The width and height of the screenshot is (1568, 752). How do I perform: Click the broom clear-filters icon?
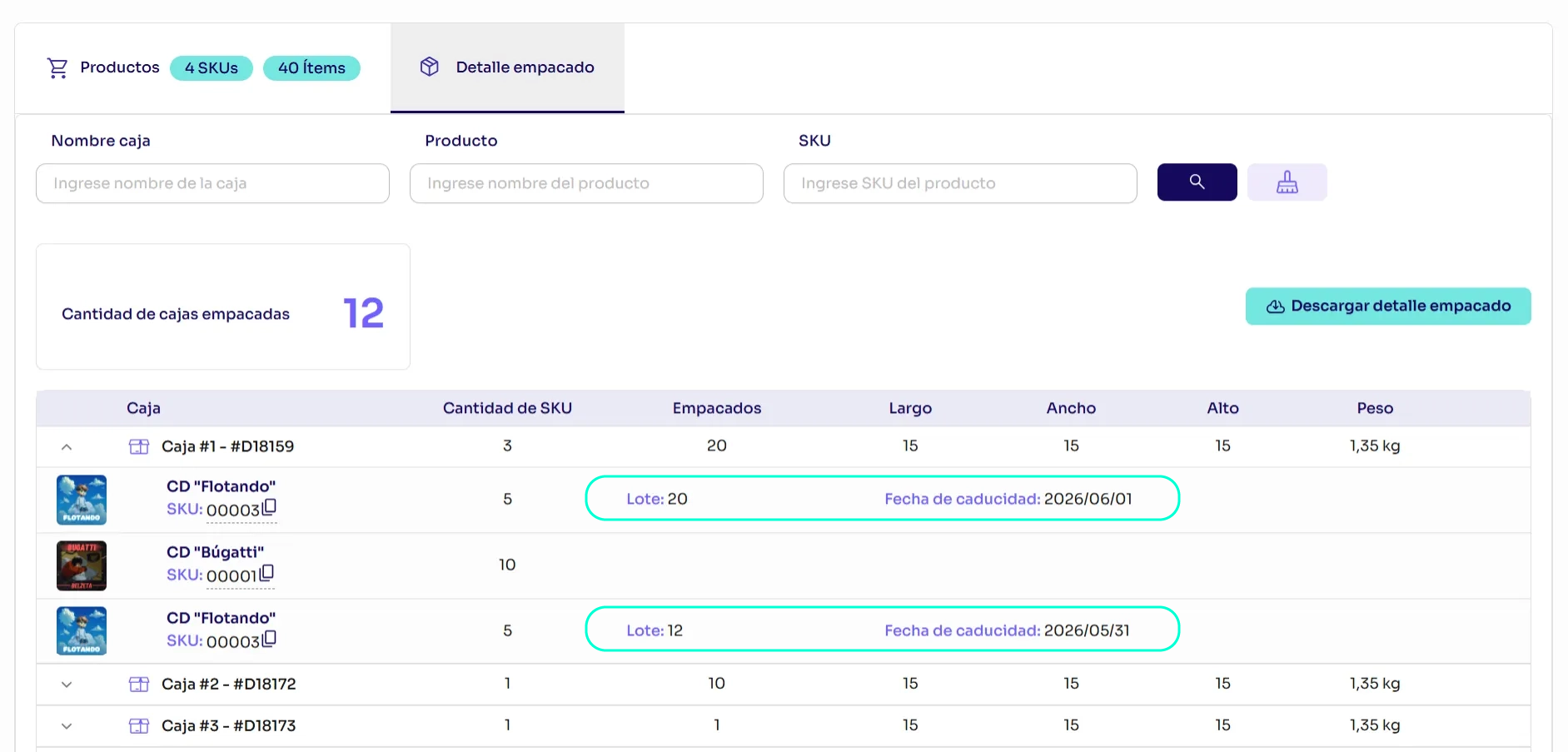click(x=1287, y=182)
